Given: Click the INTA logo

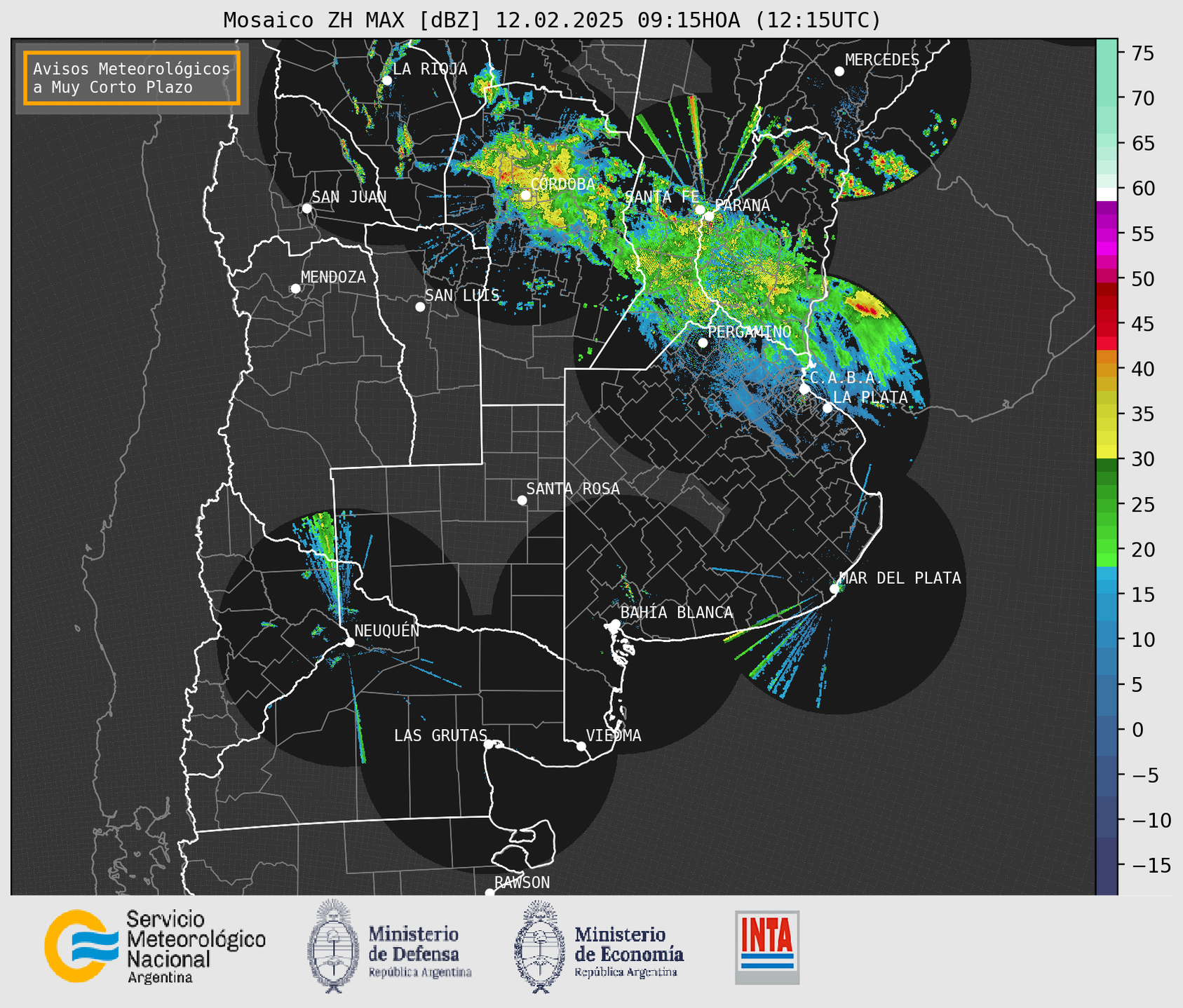Looking at the screenshot, I should tap(767, 947).
